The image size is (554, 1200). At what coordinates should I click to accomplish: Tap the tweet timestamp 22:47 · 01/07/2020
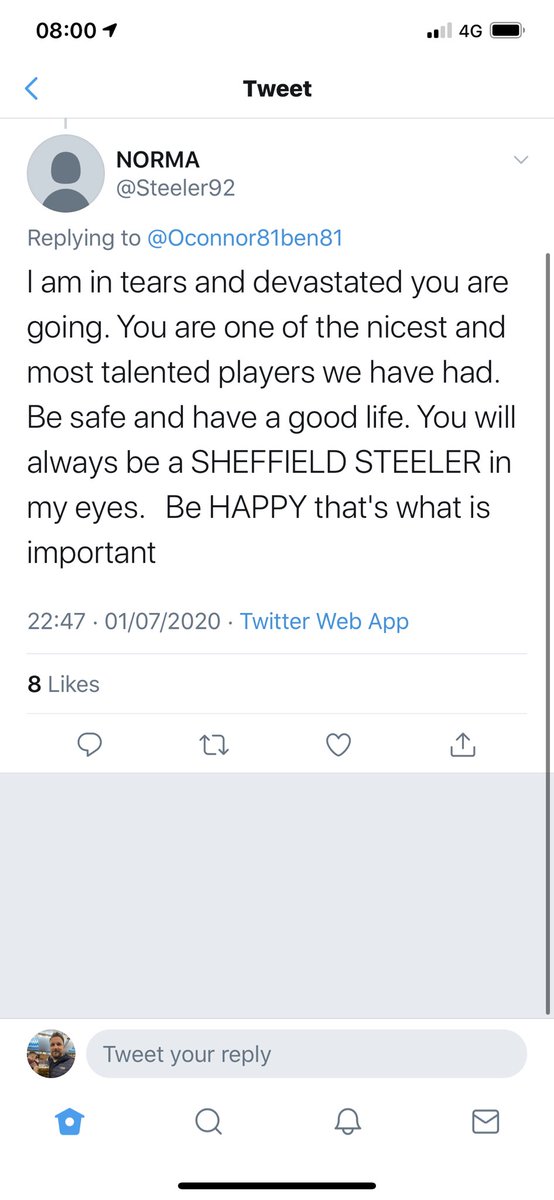[123, 621]
